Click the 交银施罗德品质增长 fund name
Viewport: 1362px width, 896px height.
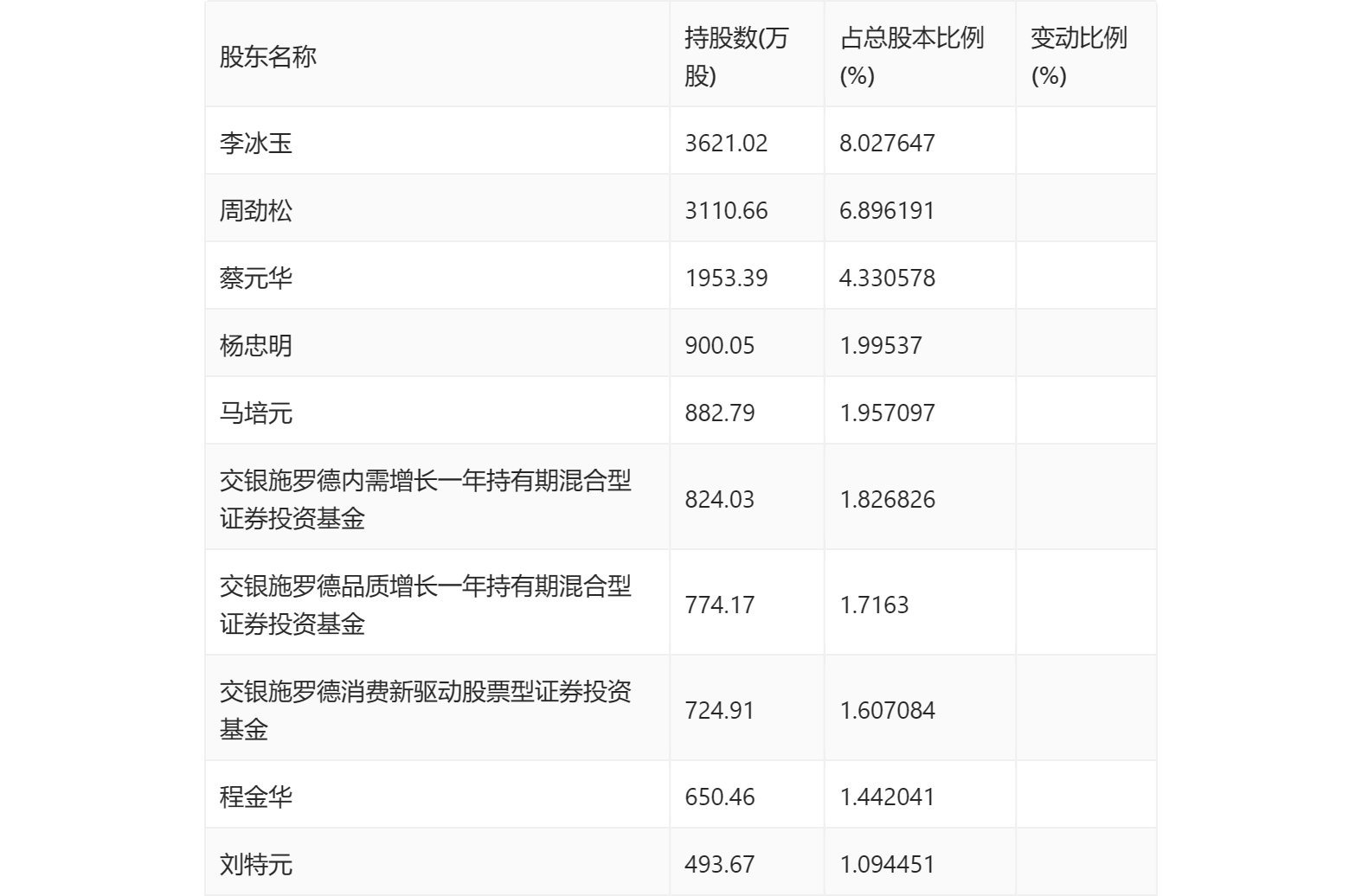(425, 605)
